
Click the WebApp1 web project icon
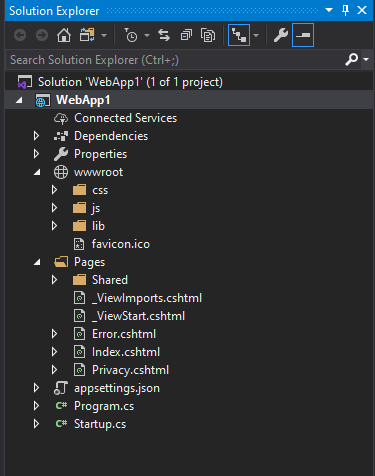43,100
